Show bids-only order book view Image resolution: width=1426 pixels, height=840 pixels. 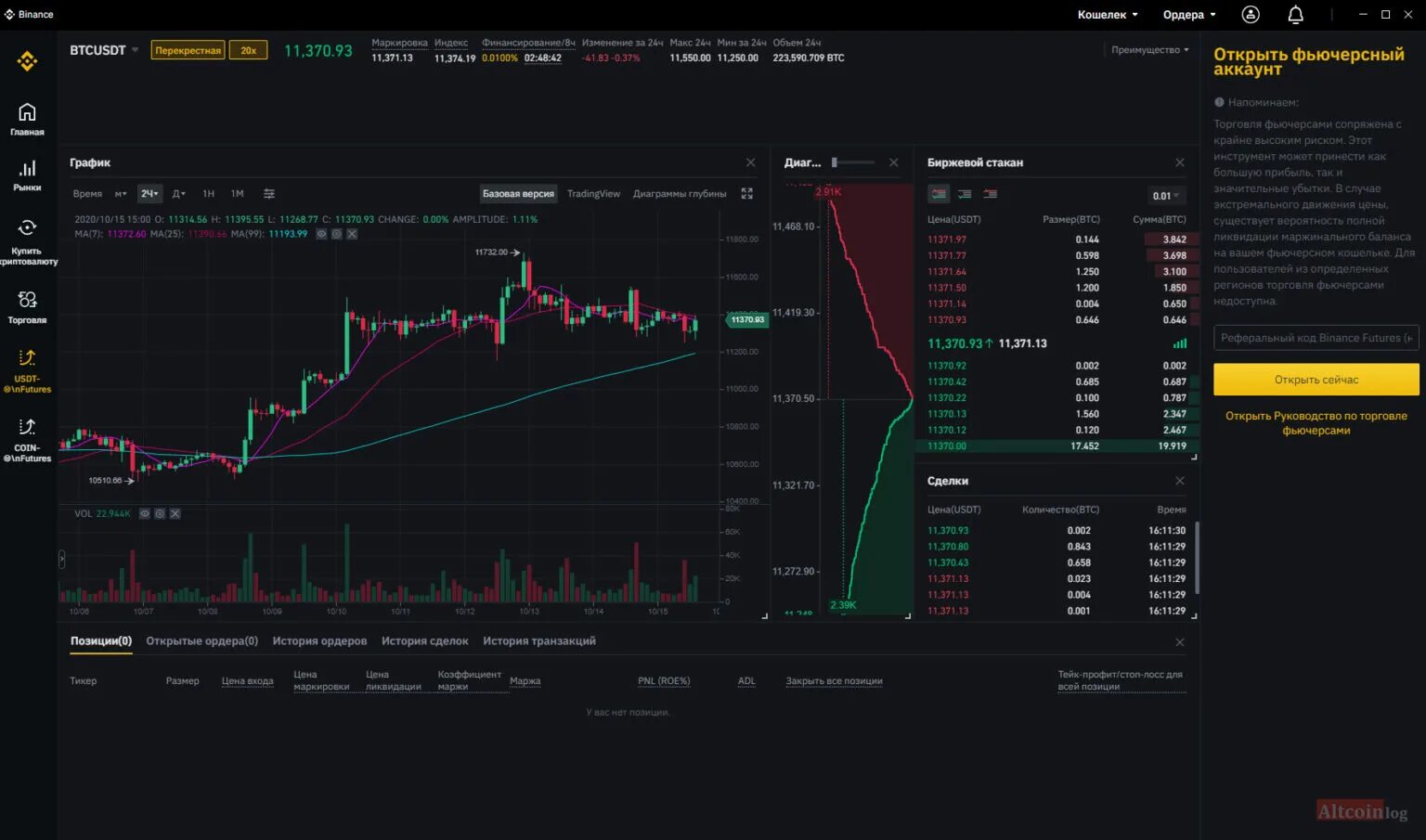(965, 194)
